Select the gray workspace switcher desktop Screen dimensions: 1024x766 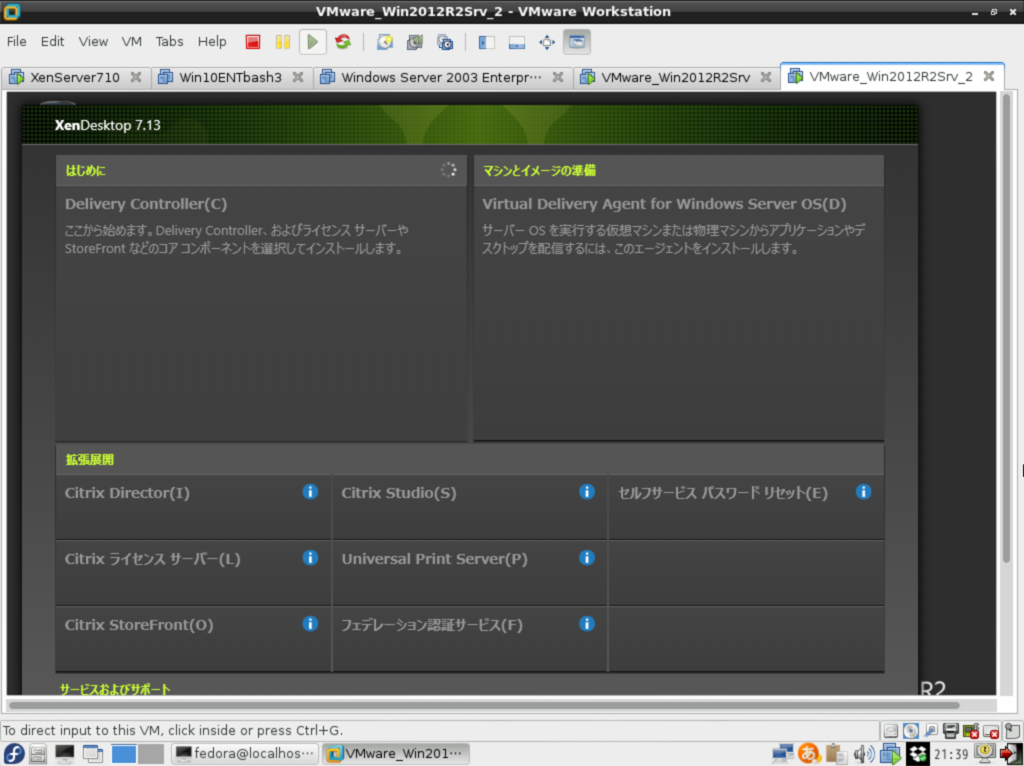(x=151, y=754)
